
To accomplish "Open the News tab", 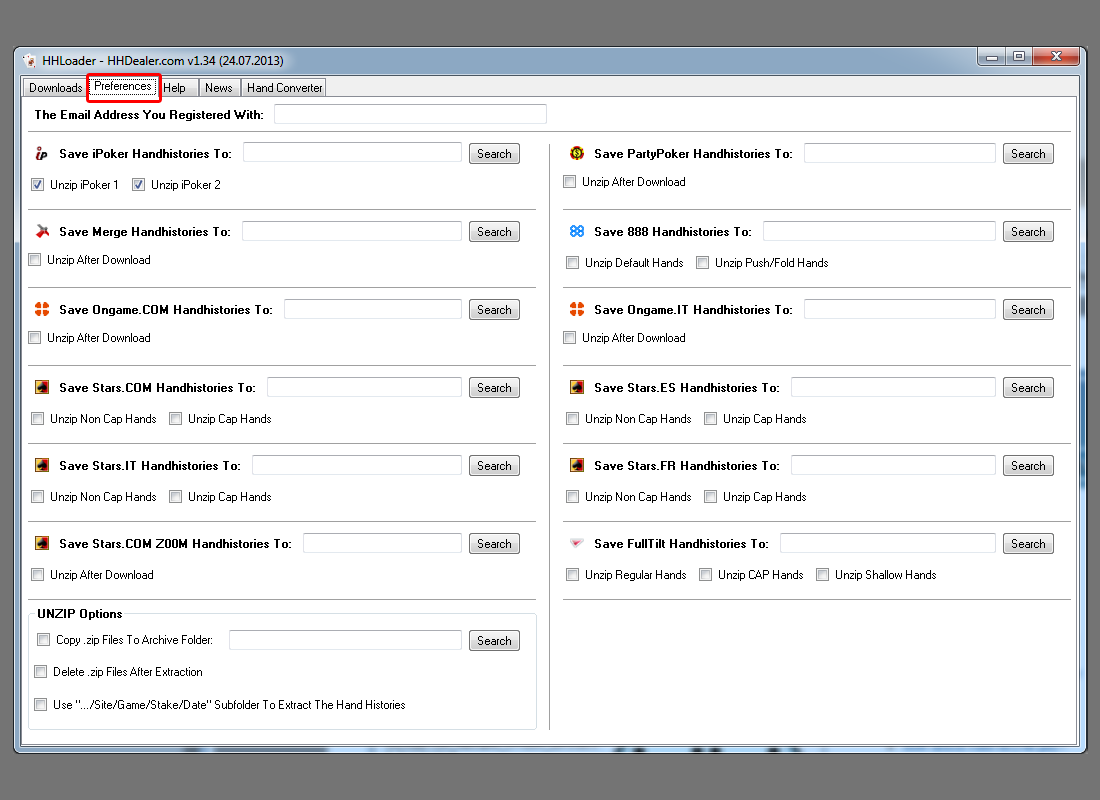I will [218, 88].
